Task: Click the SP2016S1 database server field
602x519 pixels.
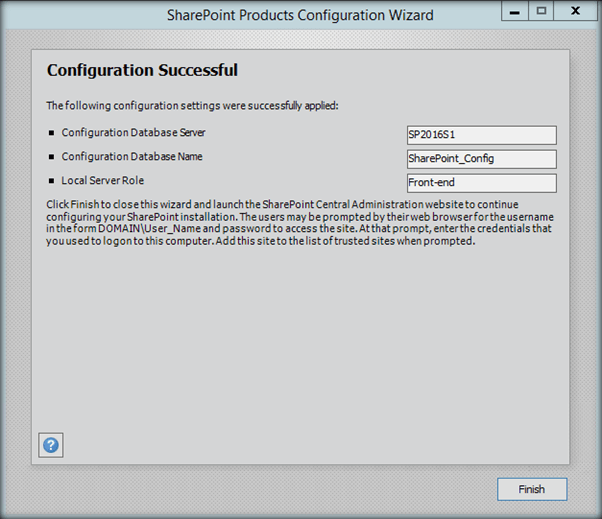Action: click(480, 135)
